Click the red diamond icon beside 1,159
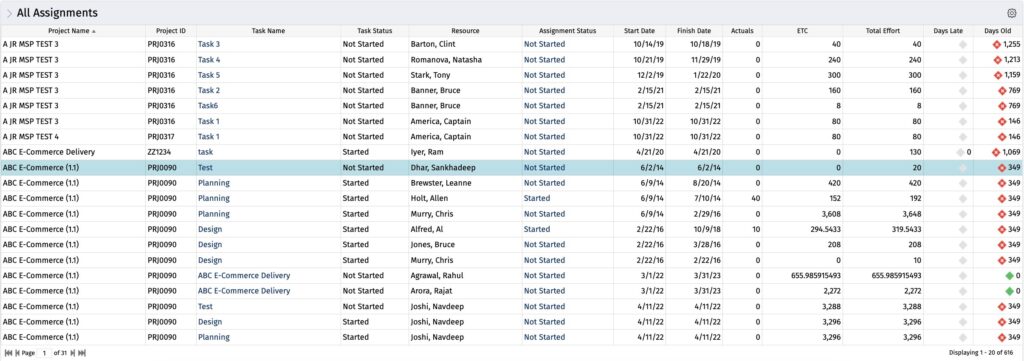The image size is (1024, 361). tap(997, 75)
